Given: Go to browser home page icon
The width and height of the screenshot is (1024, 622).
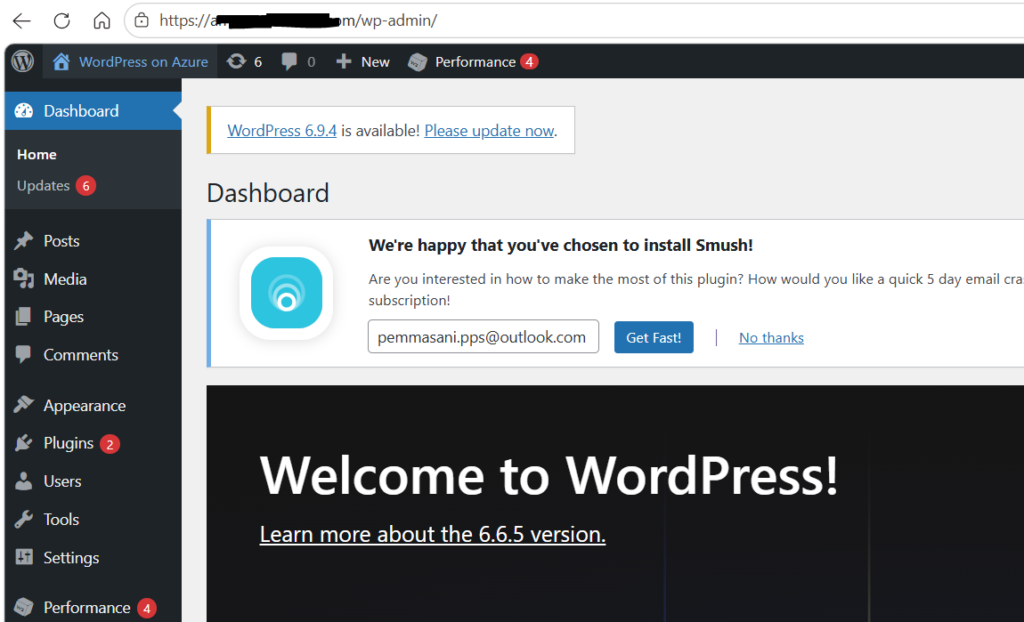Looking at the screenshot, I should point(101,21).
